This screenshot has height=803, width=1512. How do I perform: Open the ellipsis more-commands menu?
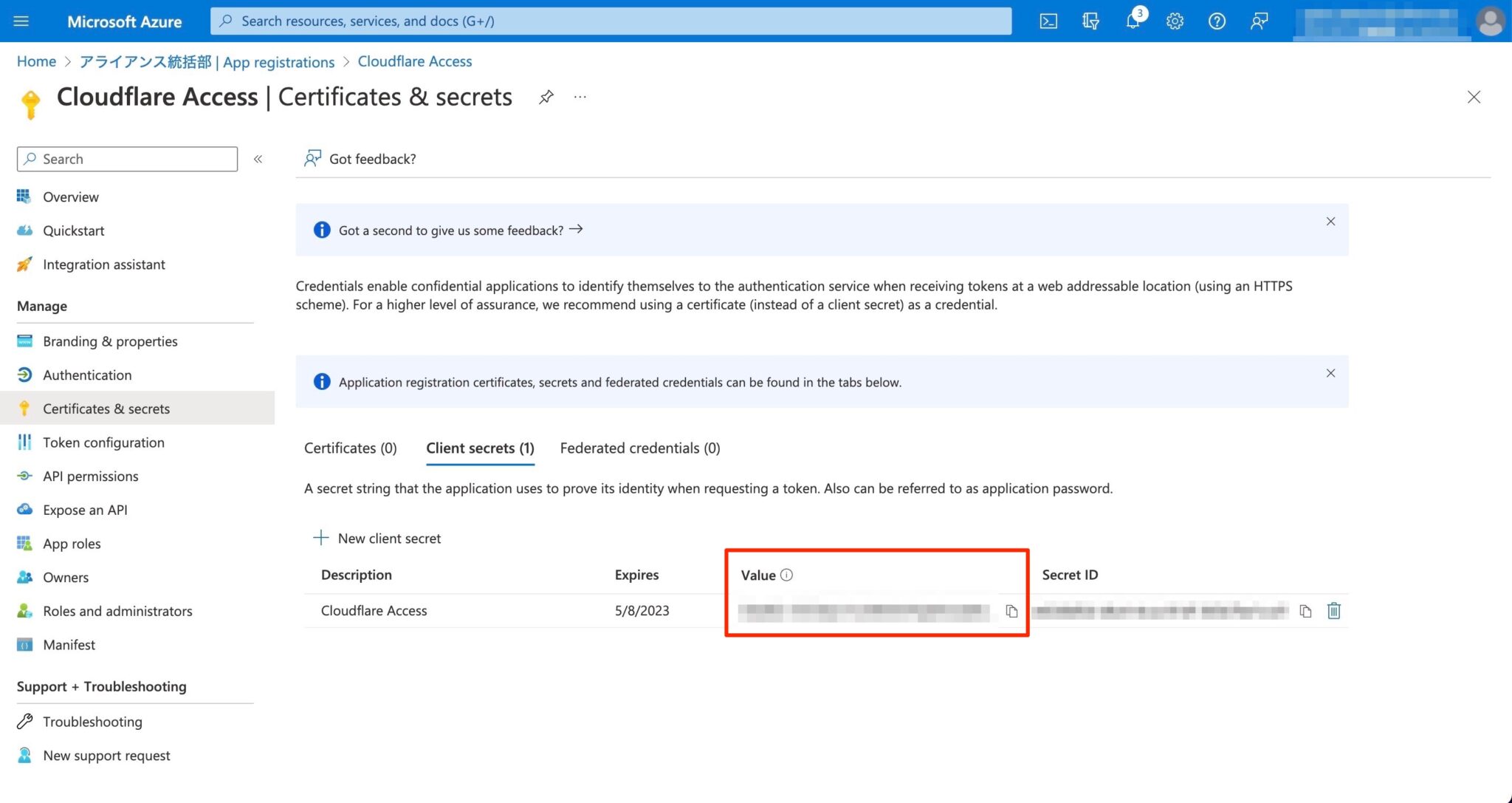pos(580,97)
